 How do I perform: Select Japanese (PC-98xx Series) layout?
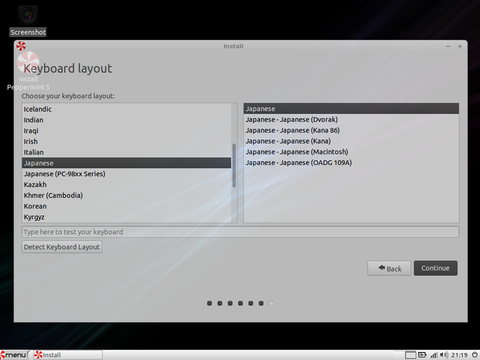tap(126, 174)
